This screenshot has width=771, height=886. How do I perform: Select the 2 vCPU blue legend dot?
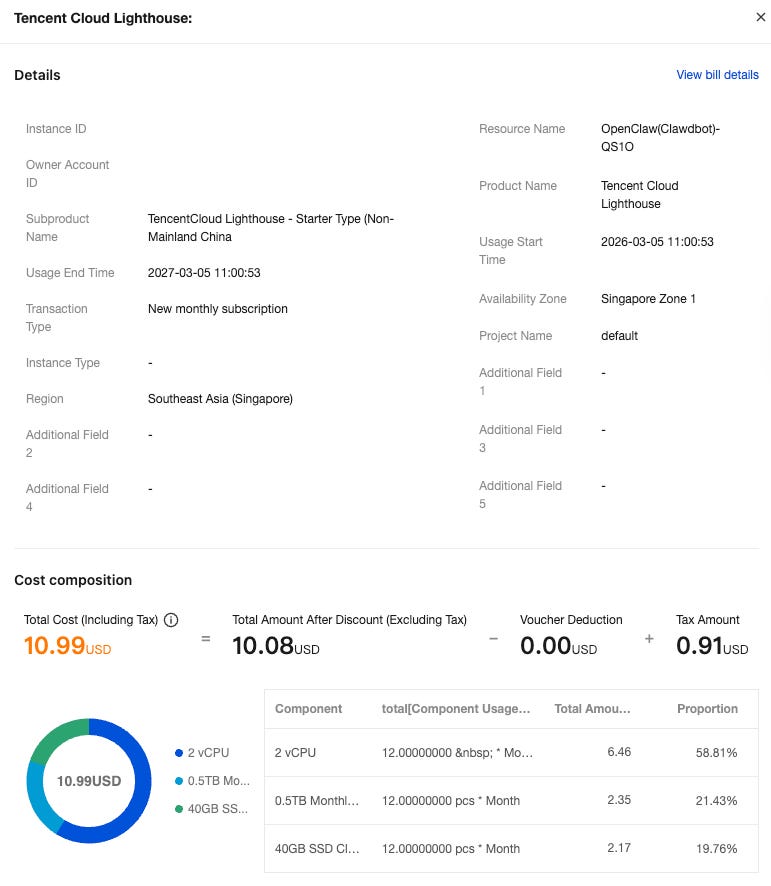[x=179, y=753]
